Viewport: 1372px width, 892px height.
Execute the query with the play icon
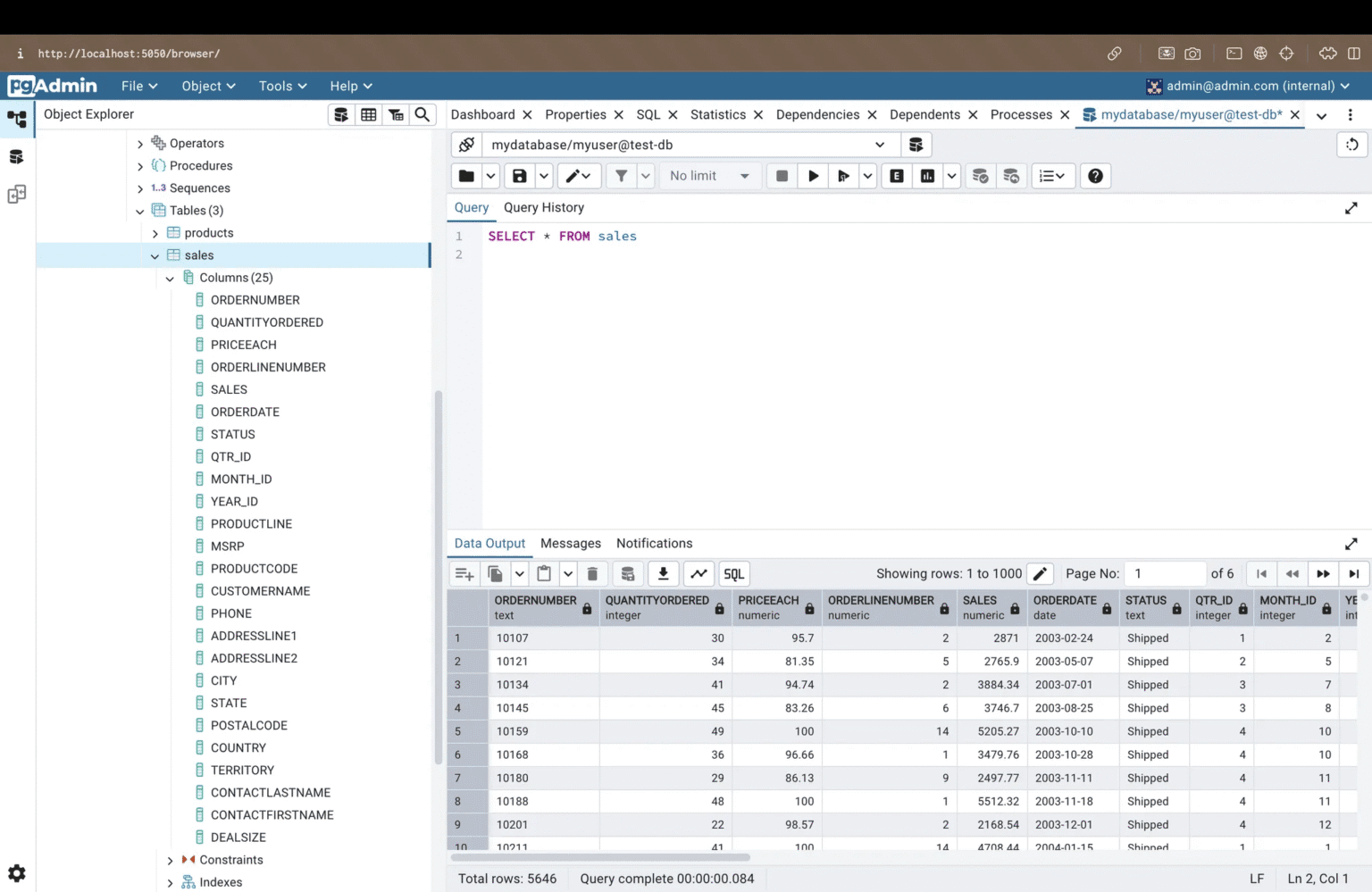tap(813, 175)
